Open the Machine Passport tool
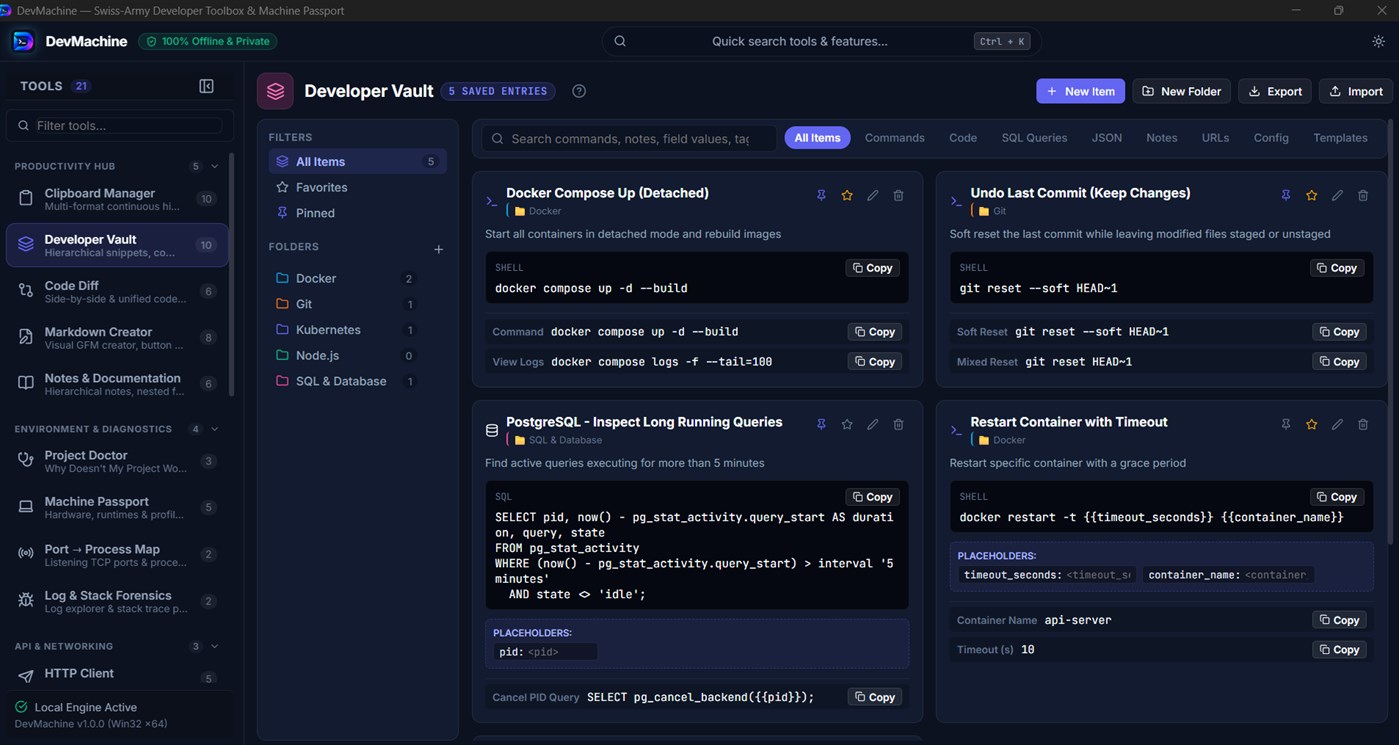The height and width of the screenshot is (745, 1399). (117, 508)
